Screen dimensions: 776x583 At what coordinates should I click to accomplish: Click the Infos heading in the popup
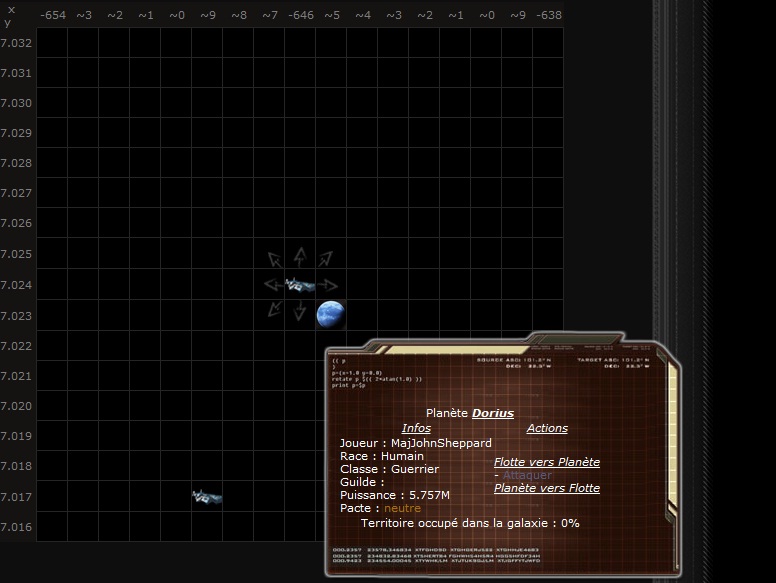[416, 428]
